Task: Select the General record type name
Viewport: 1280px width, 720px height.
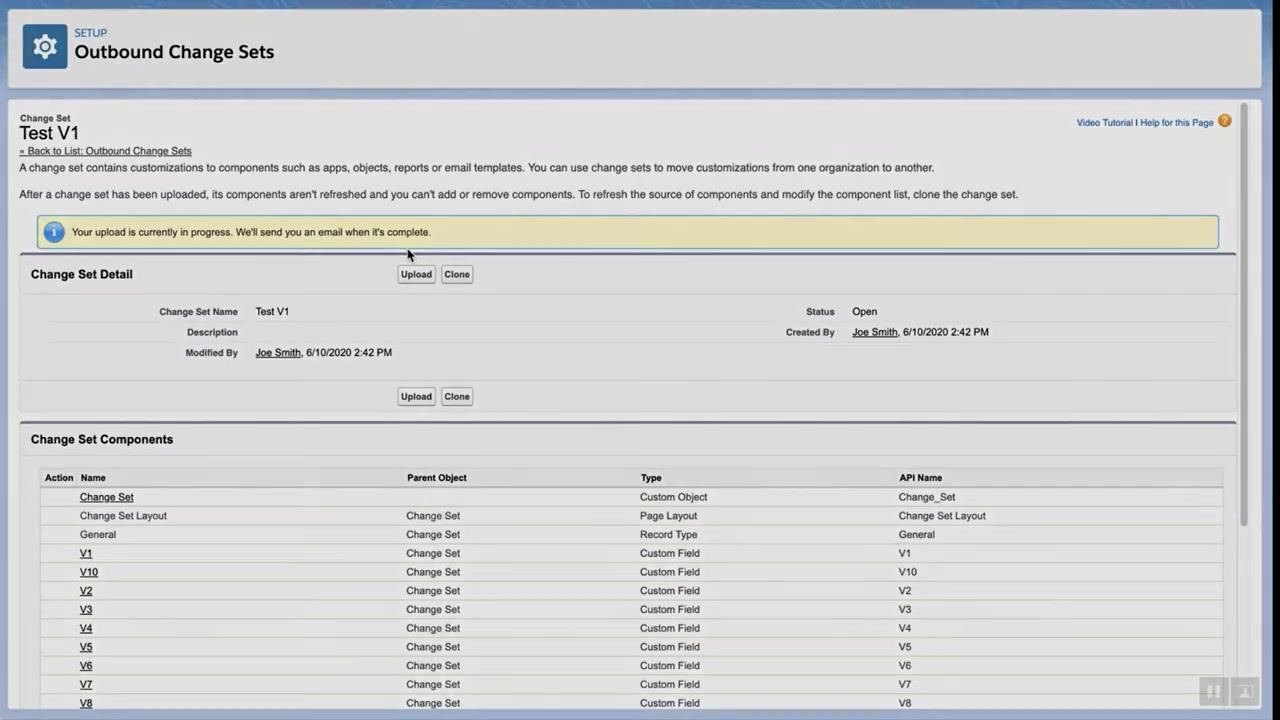Action: click(98, 535)
